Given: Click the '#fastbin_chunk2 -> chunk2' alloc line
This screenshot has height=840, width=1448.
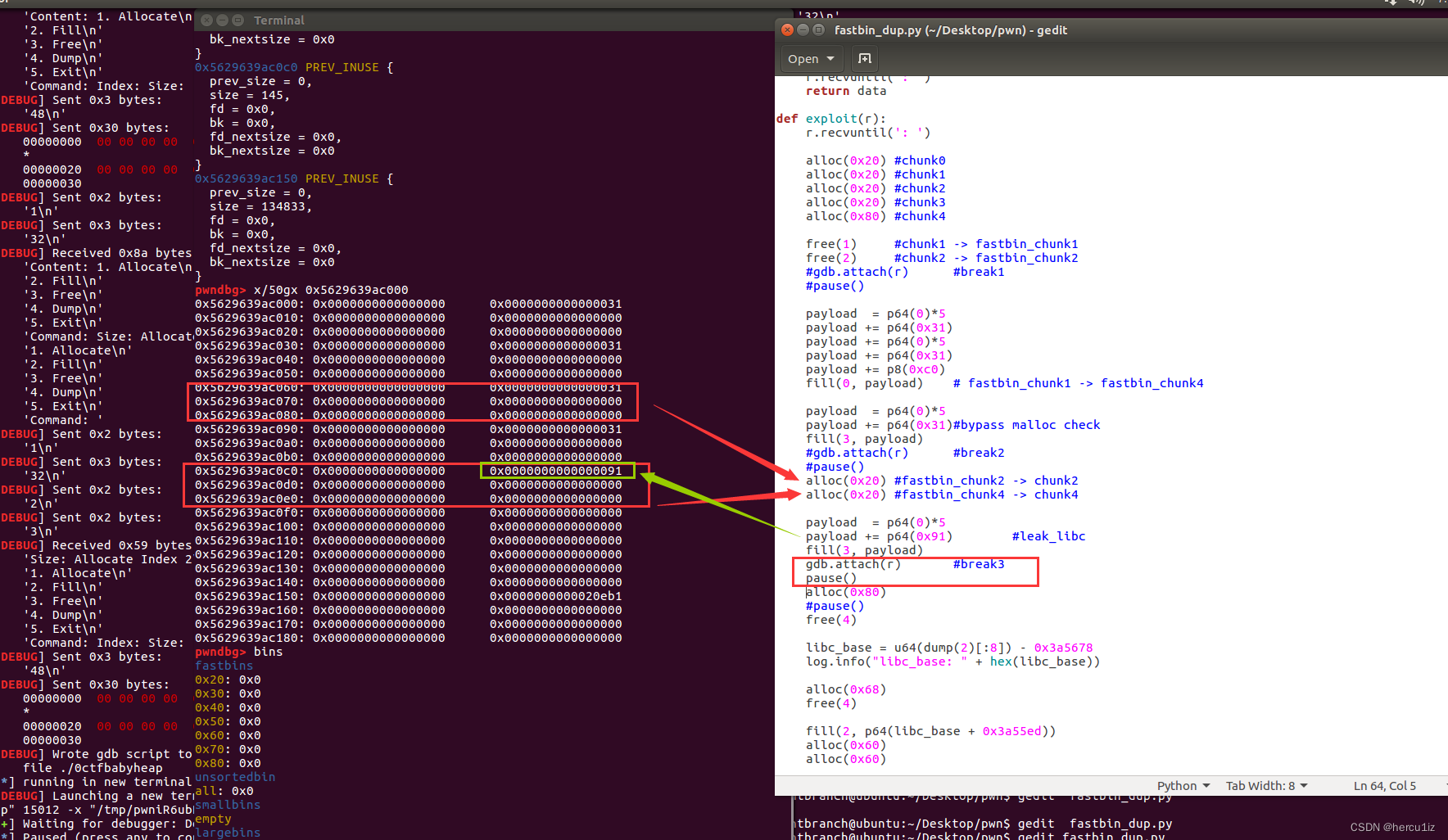Looking at the screenshot, I should tap(942, 481).
